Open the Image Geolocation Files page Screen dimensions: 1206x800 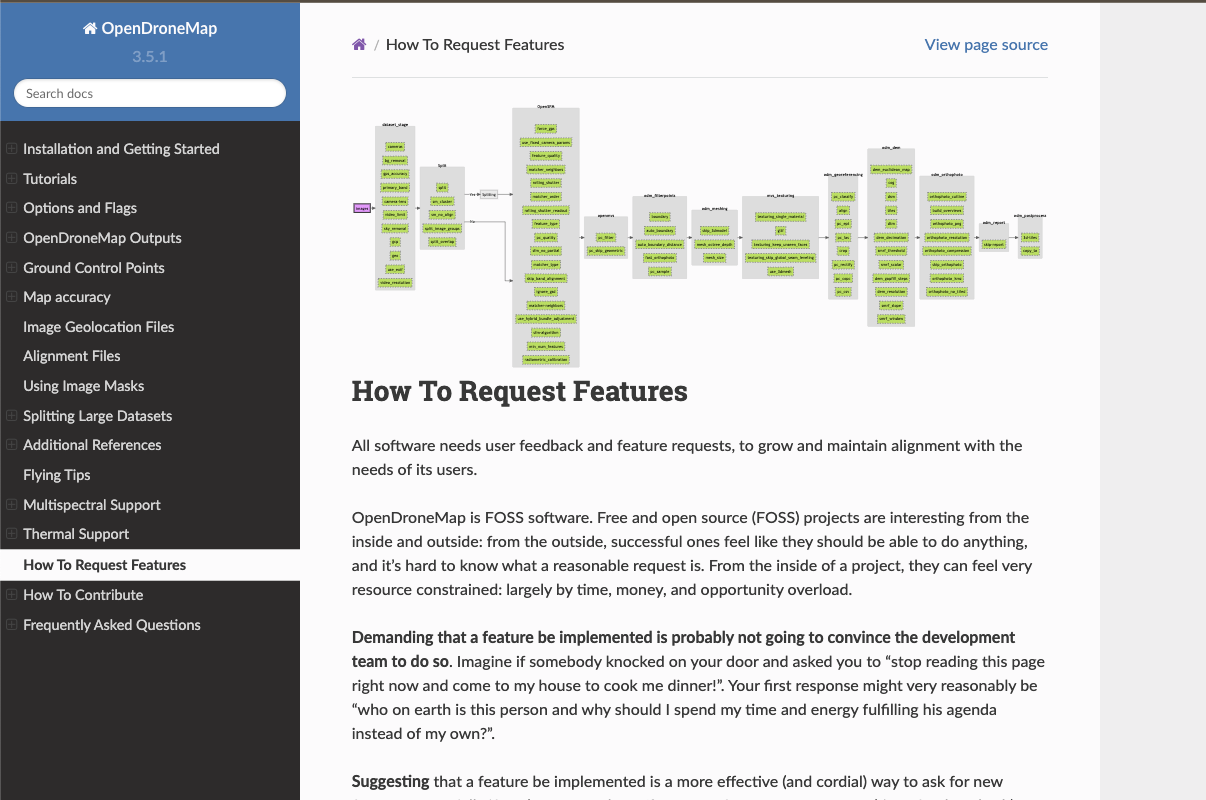coord(98,326)
